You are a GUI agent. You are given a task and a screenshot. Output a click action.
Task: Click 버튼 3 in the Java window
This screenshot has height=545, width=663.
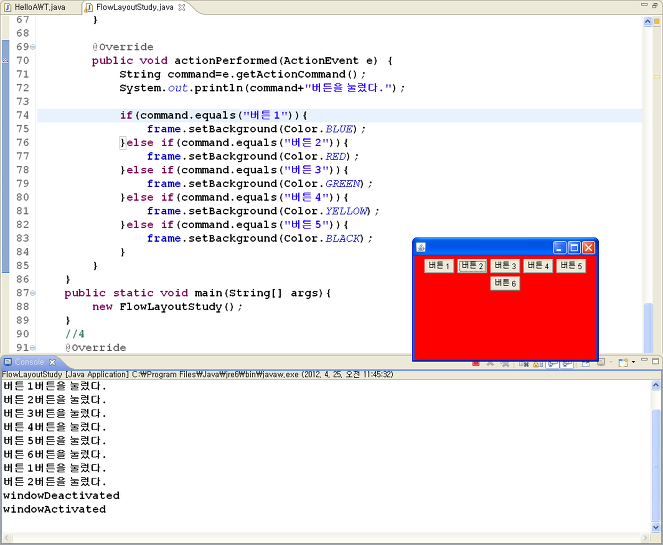pos(505,266)
